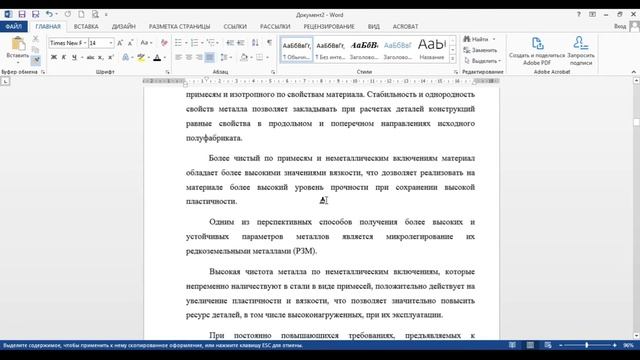Open the font name dropdown
This screenshot has width=640, height=360.
click(85, 43)
